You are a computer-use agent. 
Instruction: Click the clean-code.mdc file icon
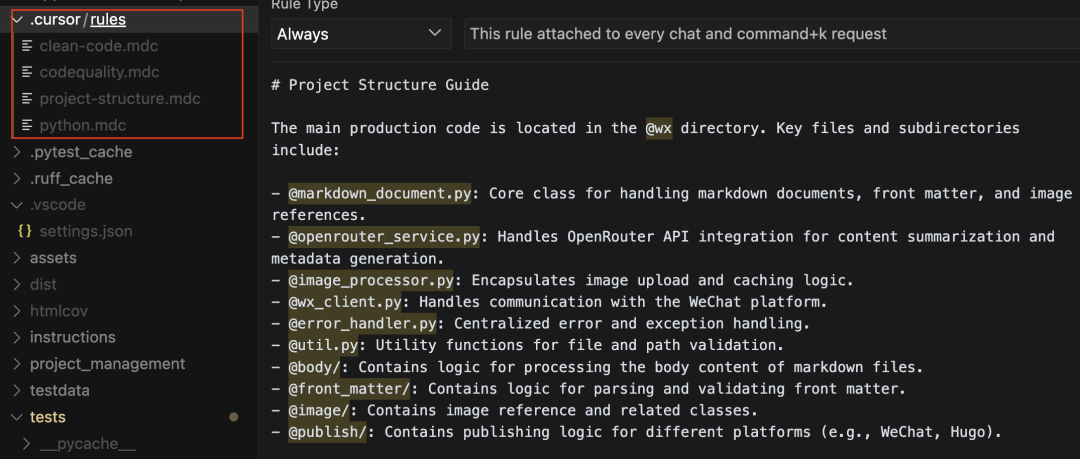pyautogui.click(x=28, y=46)
